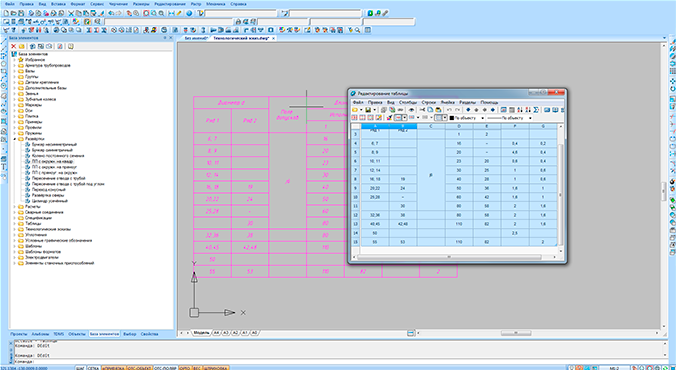Click the first blue diamond icon in table editor
The image size is (676, 370).
468,110
